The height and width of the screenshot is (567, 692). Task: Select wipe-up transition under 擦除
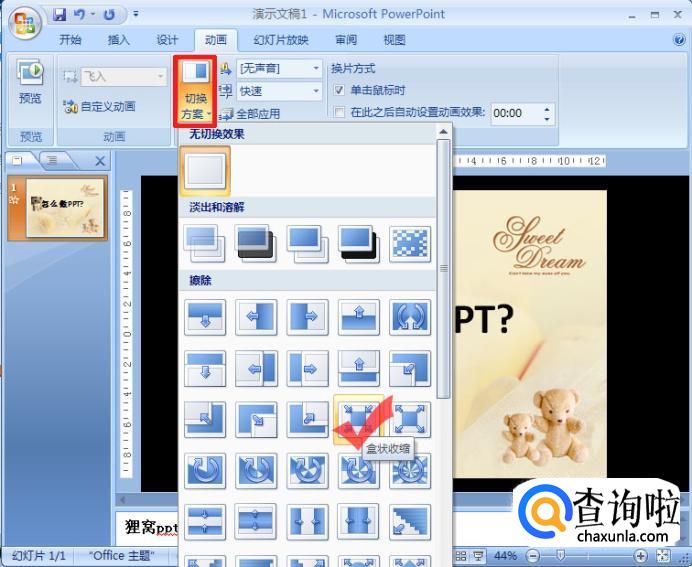click(359, 317)
